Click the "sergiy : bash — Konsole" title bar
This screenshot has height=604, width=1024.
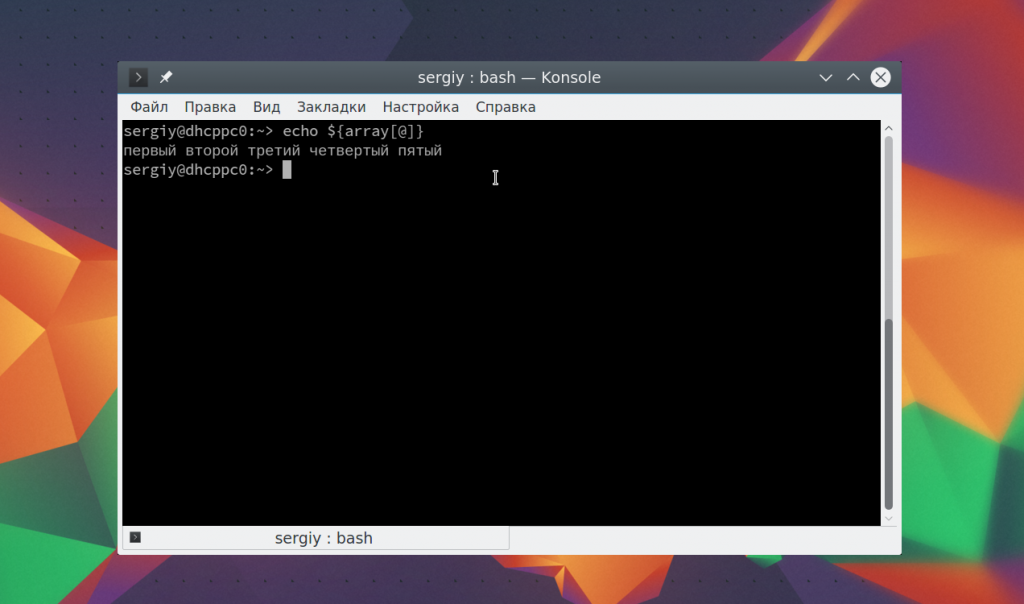pyautogui.click(x=509, y=78)
